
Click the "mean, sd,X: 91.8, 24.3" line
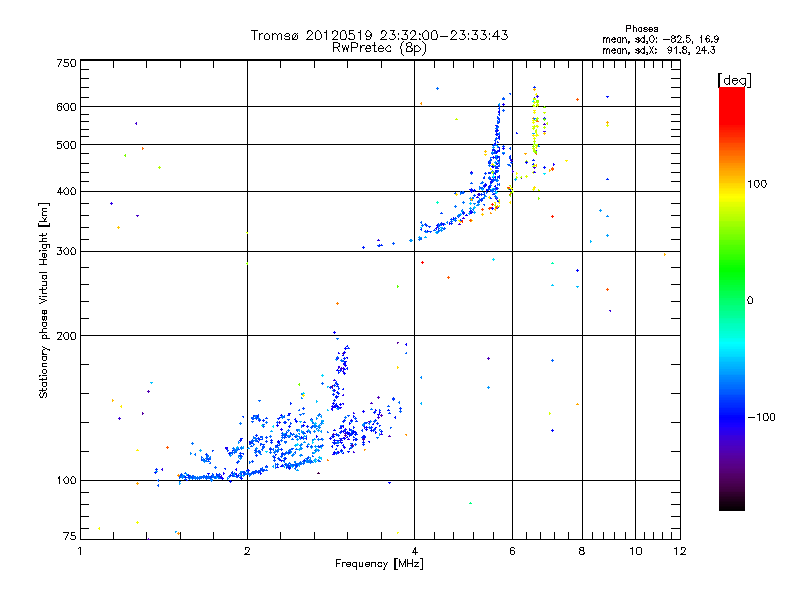click(x=659, y=50)
